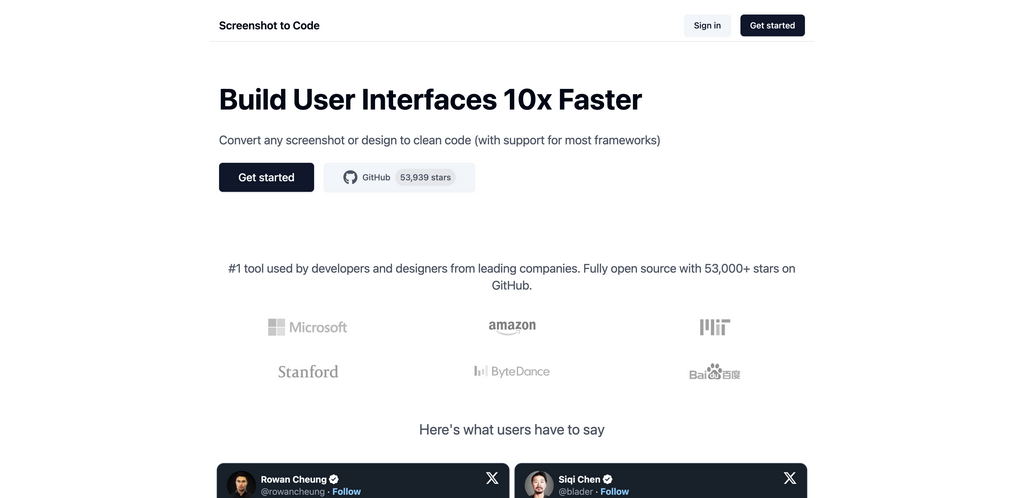1024x498 pixels.
Task: Open Rowan Cheung's profile avatar
Action: pos(241,485)
